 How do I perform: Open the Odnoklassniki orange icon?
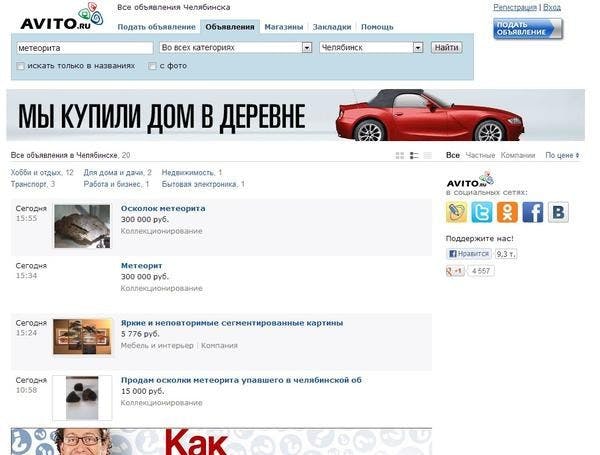(x=507, y=212)
